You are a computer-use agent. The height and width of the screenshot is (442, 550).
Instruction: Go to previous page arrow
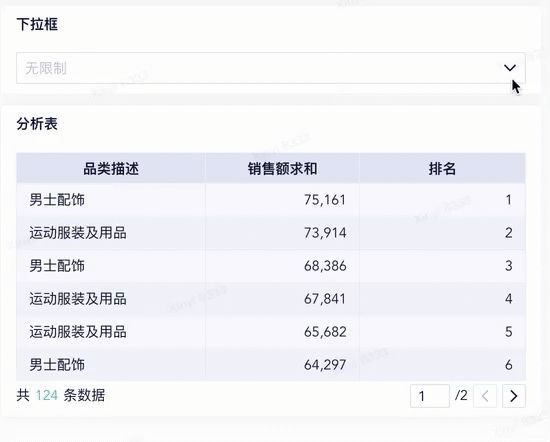(x=485, y=396)
